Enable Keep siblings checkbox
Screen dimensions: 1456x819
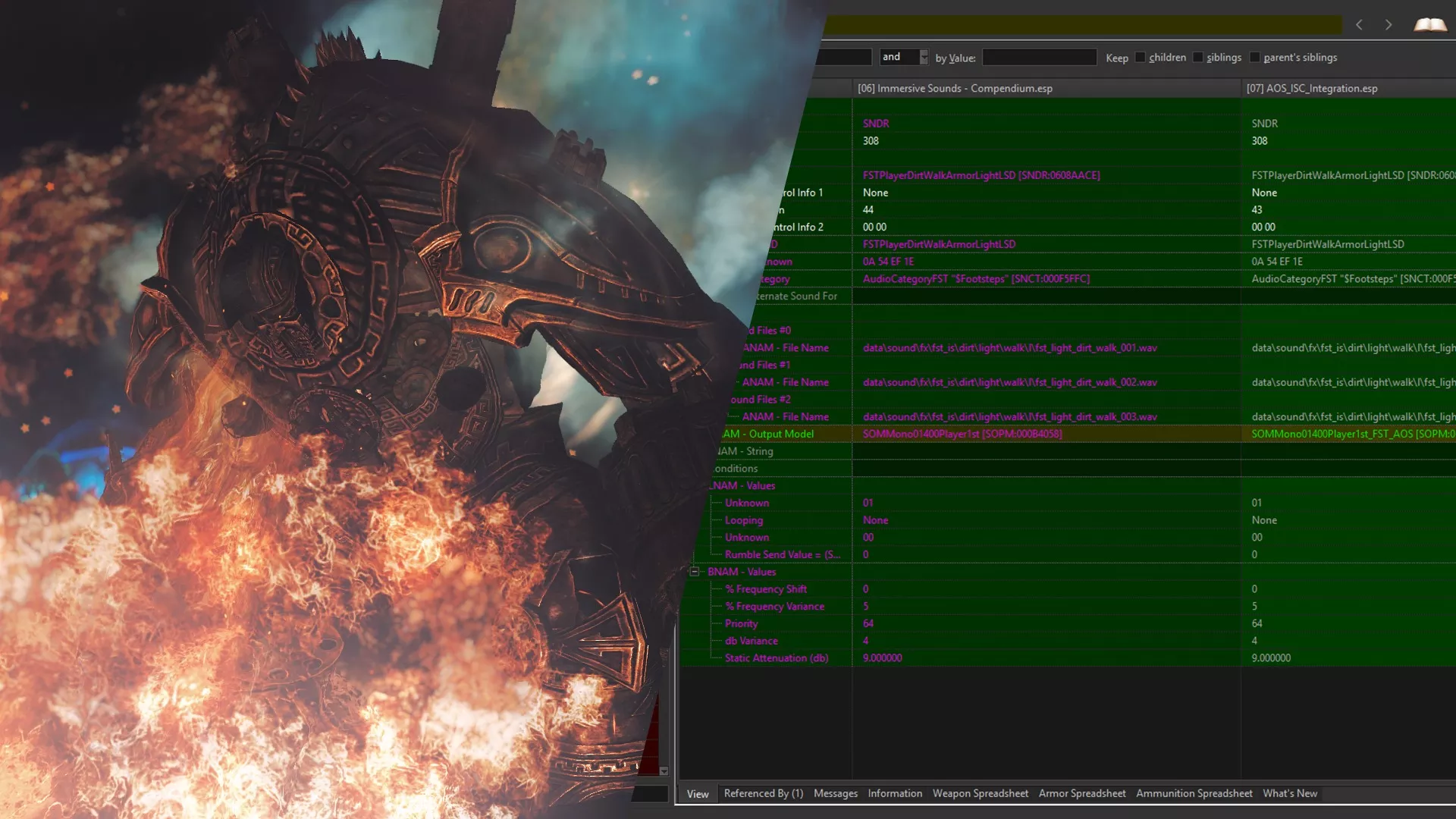1197,58
